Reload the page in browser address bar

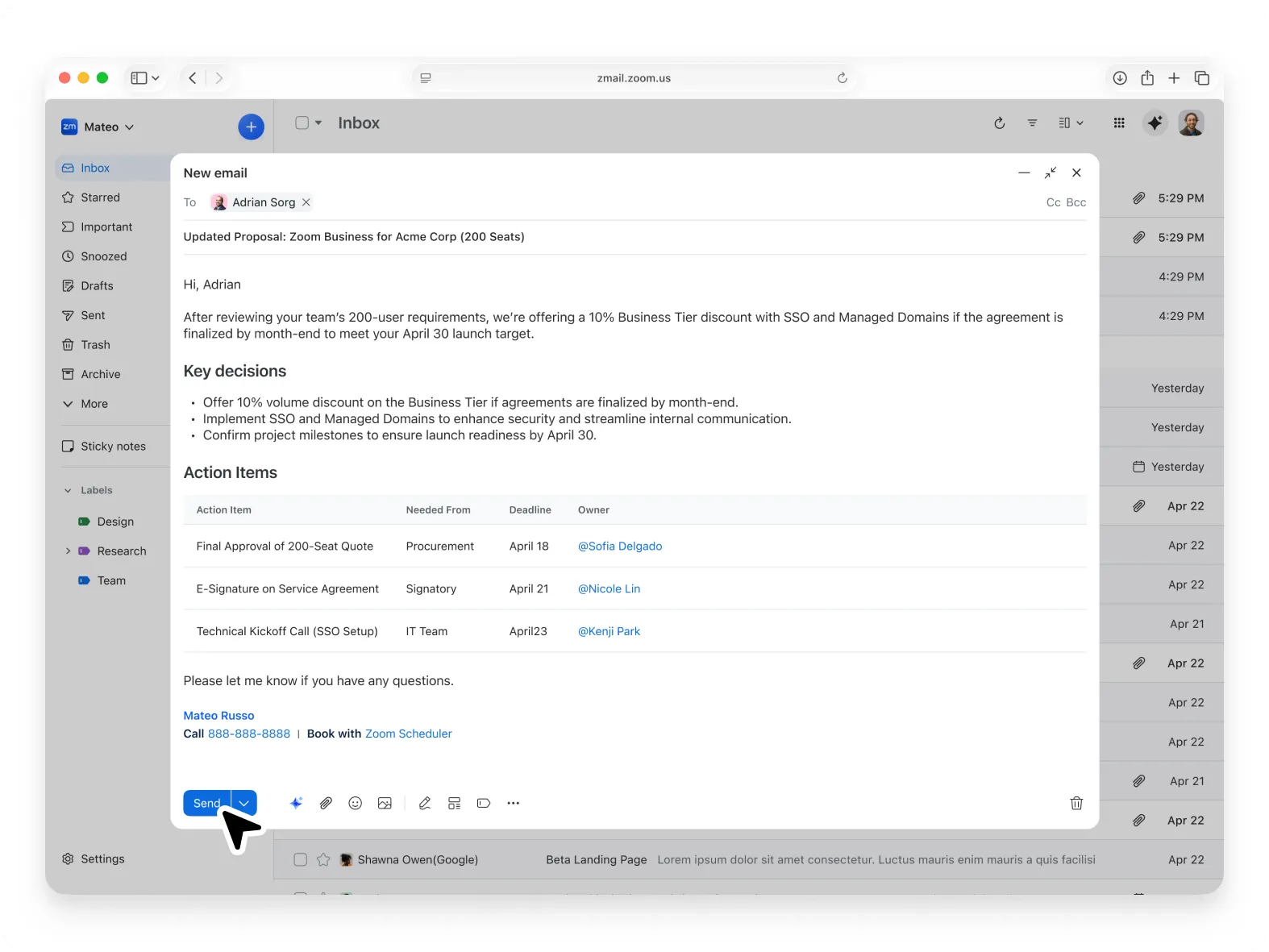tap(842, 78)
